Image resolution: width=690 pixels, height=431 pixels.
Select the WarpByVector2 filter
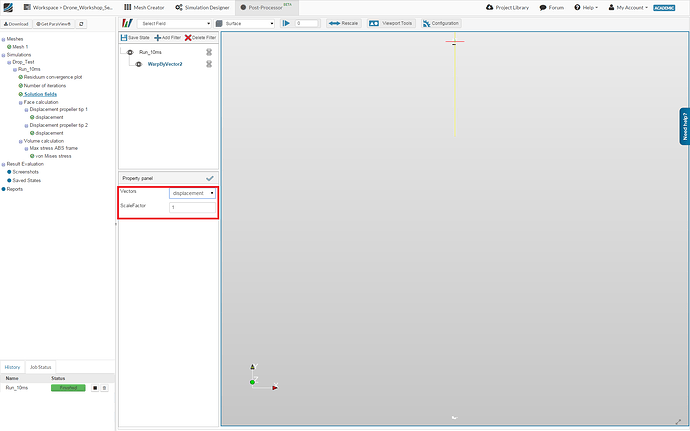165,64
